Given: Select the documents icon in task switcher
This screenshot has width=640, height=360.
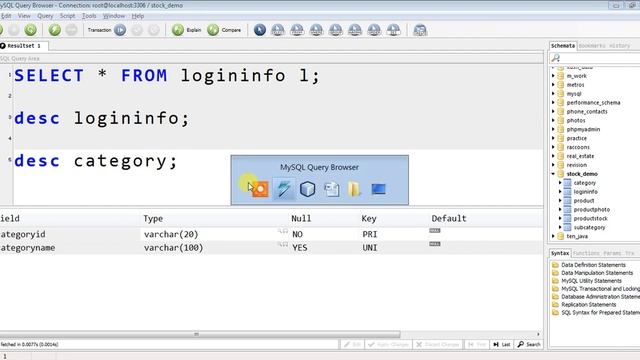Looking at the screenshot, I should pyautogui.click(x=331, y=189).
